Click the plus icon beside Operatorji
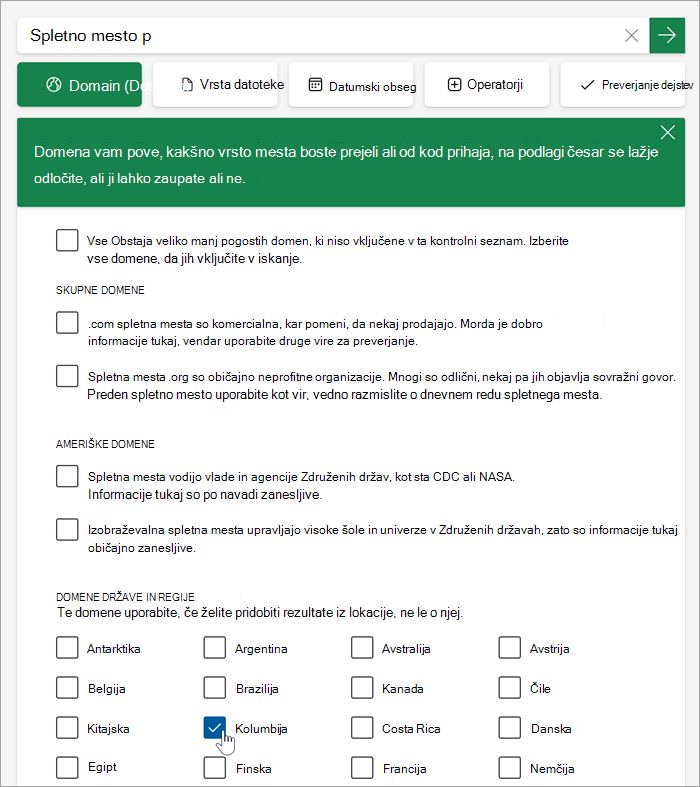 click(454, 85)
